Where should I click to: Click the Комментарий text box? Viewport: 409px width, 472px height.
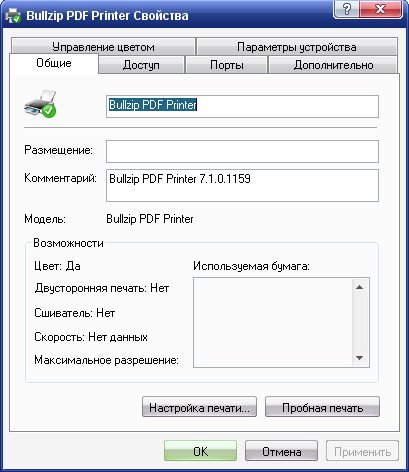pyautogui.click(x=242, y=185)
